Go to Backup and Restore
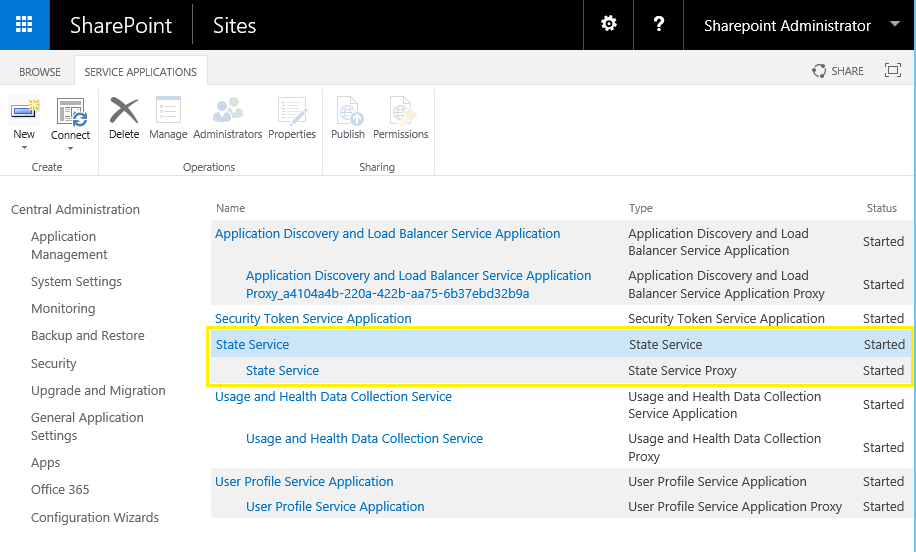The image size is (916, 552). pyautogui.click(x=87, y=336)
